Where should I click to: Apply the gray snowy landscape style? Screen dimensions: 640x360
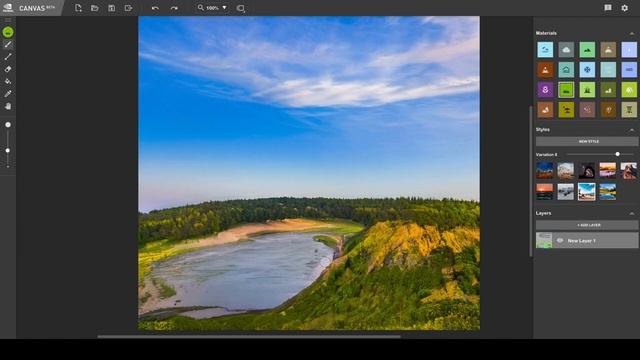click(x=566, y=191)
